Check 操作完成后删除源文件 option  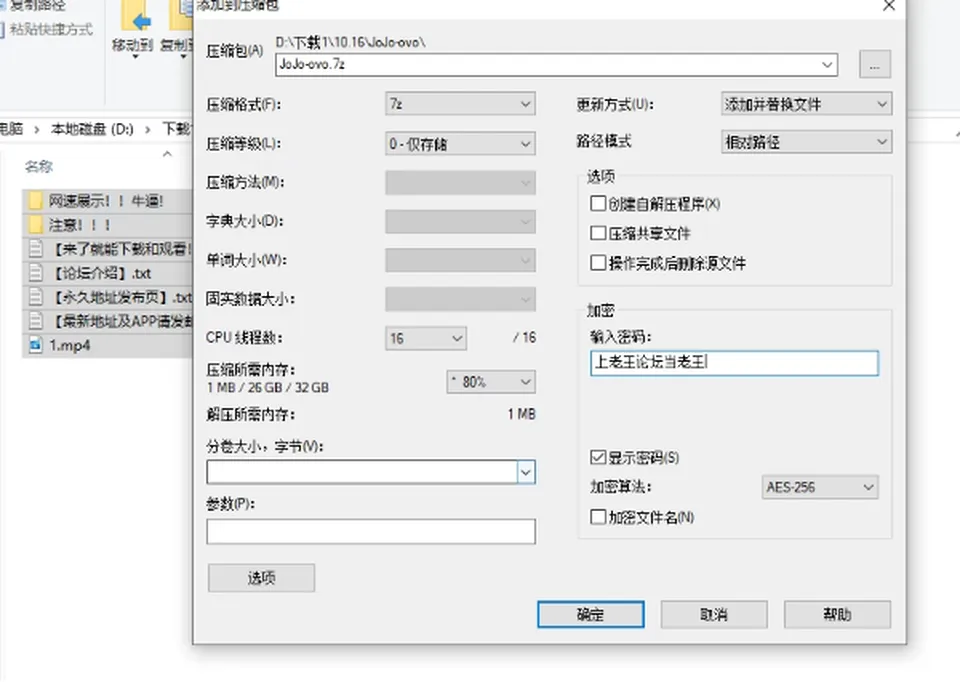(598, 263)
